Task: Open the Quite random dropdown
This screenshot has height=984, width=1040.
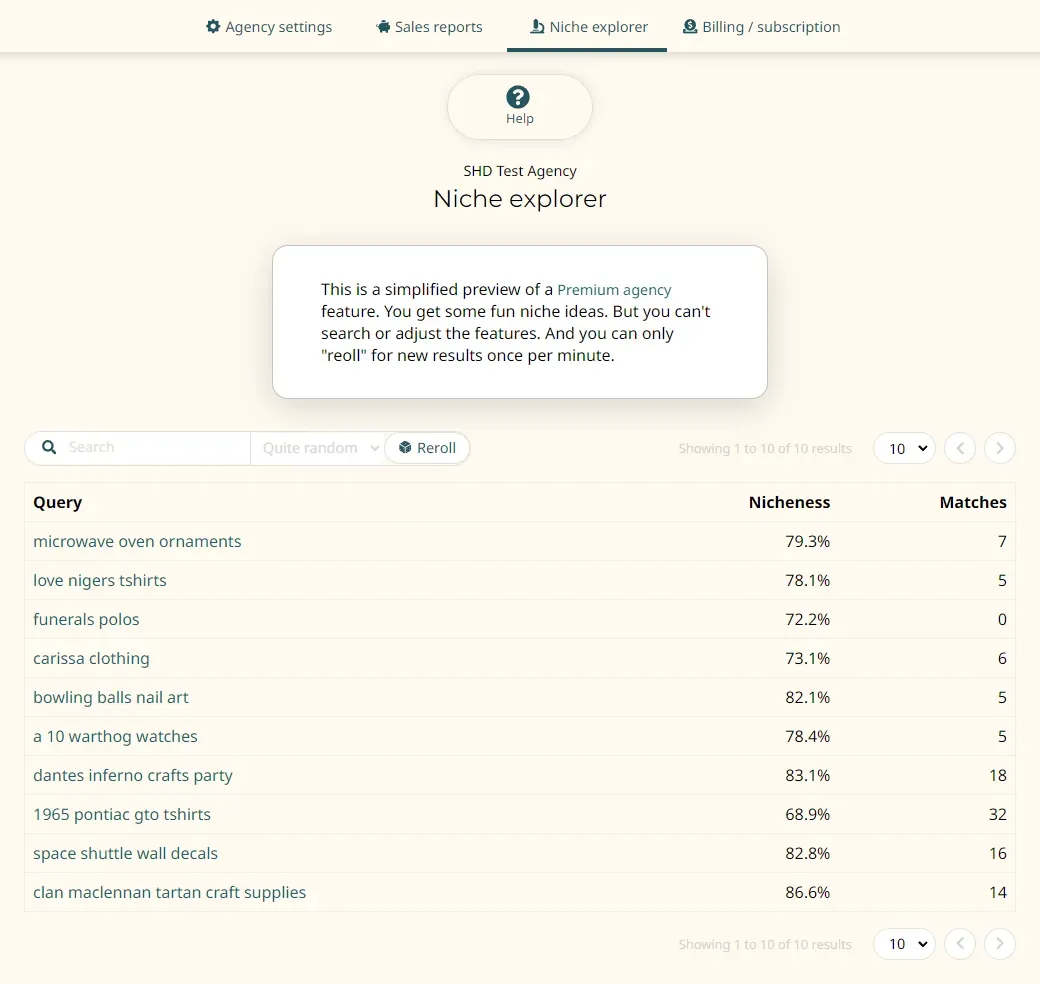Action: [318, 448]
